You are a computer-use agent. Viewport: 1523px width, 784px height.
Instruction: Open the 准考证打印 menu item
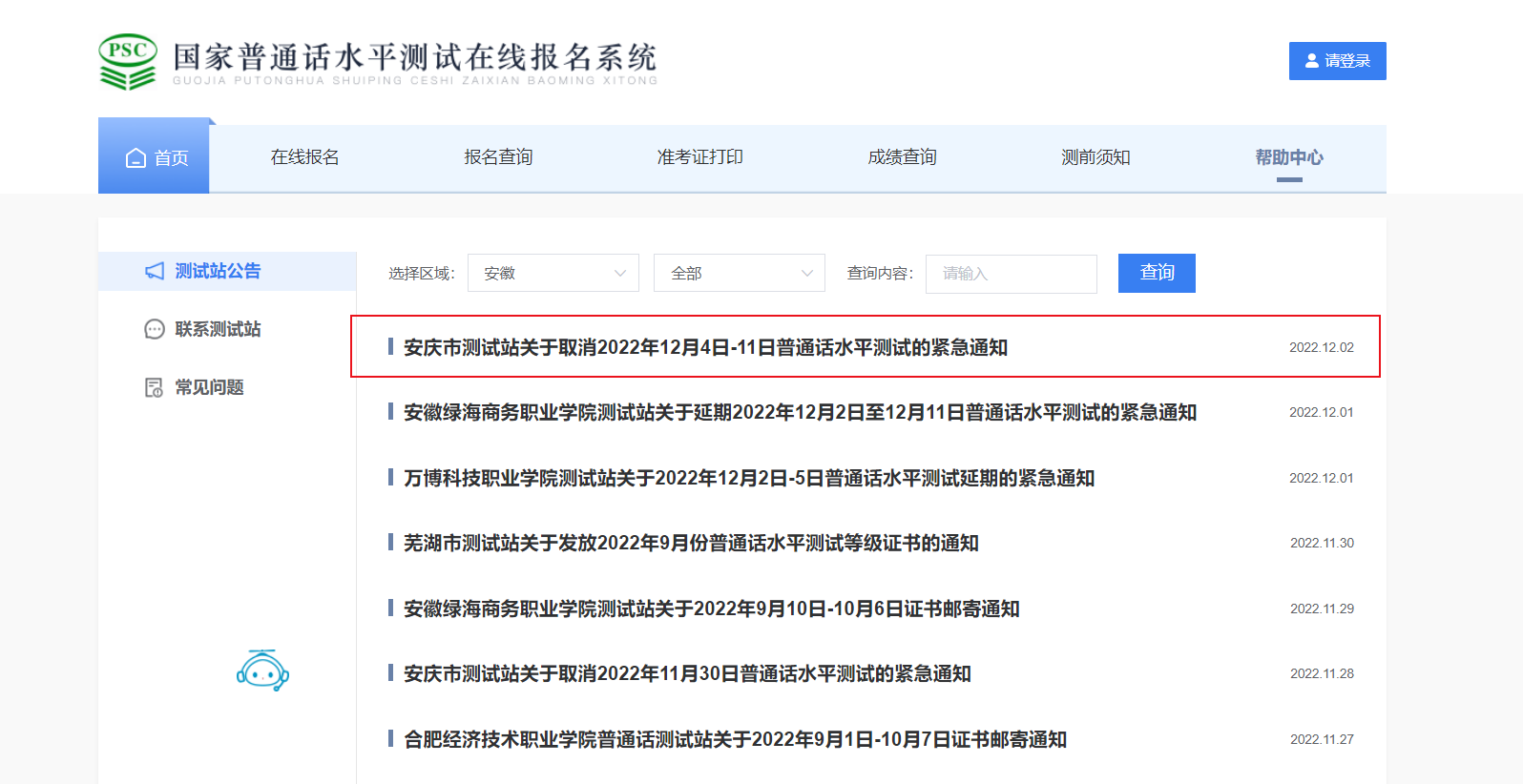(700, 157)
